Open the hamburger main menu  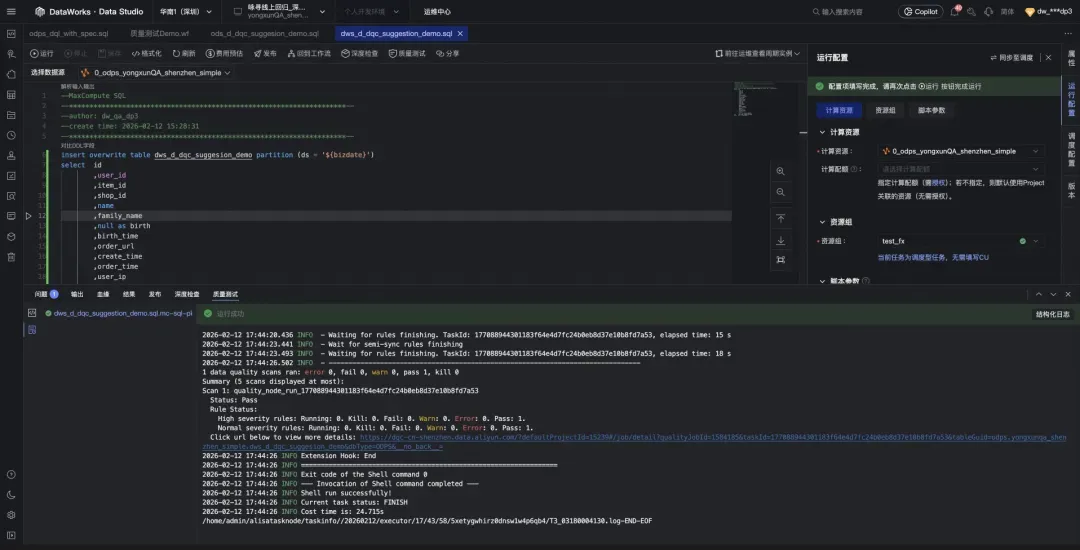11,12
